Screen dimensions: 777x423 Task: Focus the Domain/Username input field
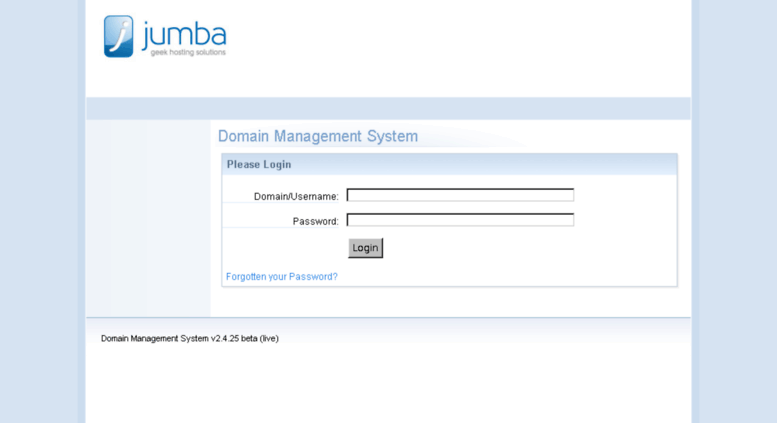tap(460, 195)
